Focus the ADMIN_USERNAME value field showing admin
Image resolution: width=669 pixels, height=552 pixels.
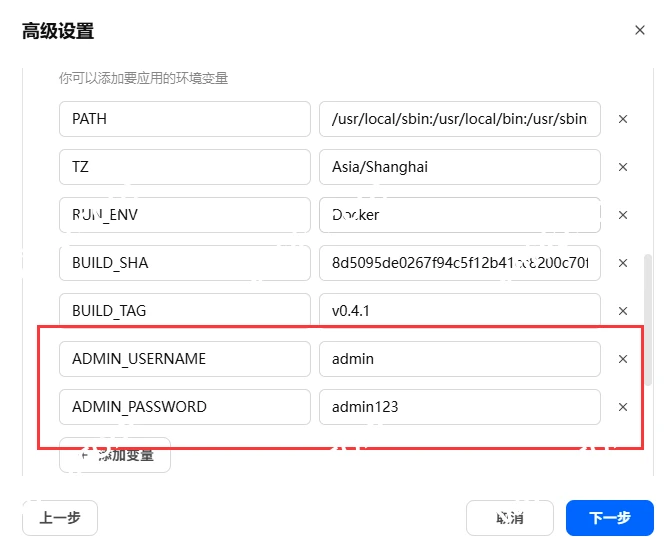(459, 359)
